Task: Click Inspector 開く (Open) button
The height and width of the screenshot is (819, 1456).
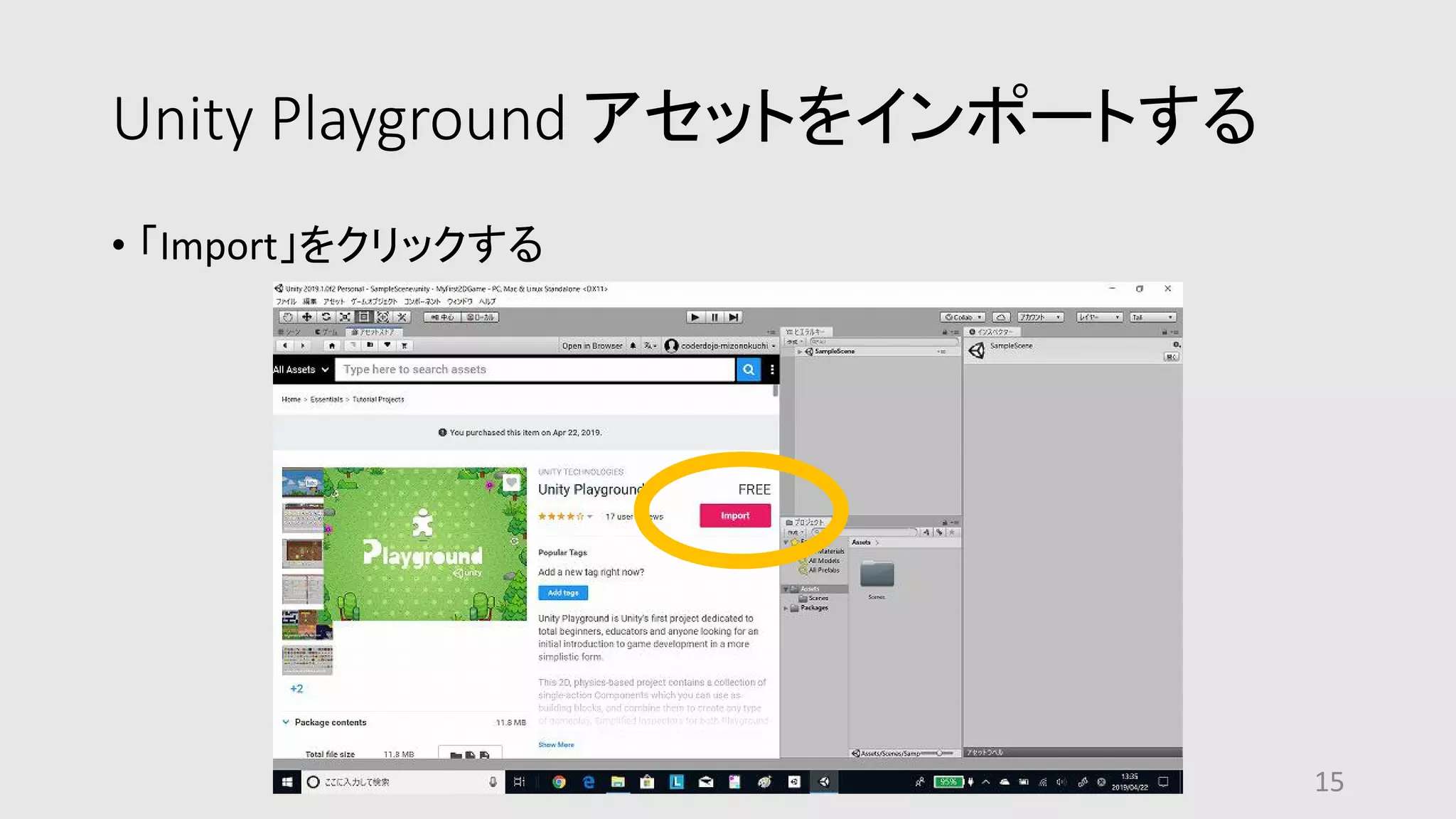Action: [1172, 357]
